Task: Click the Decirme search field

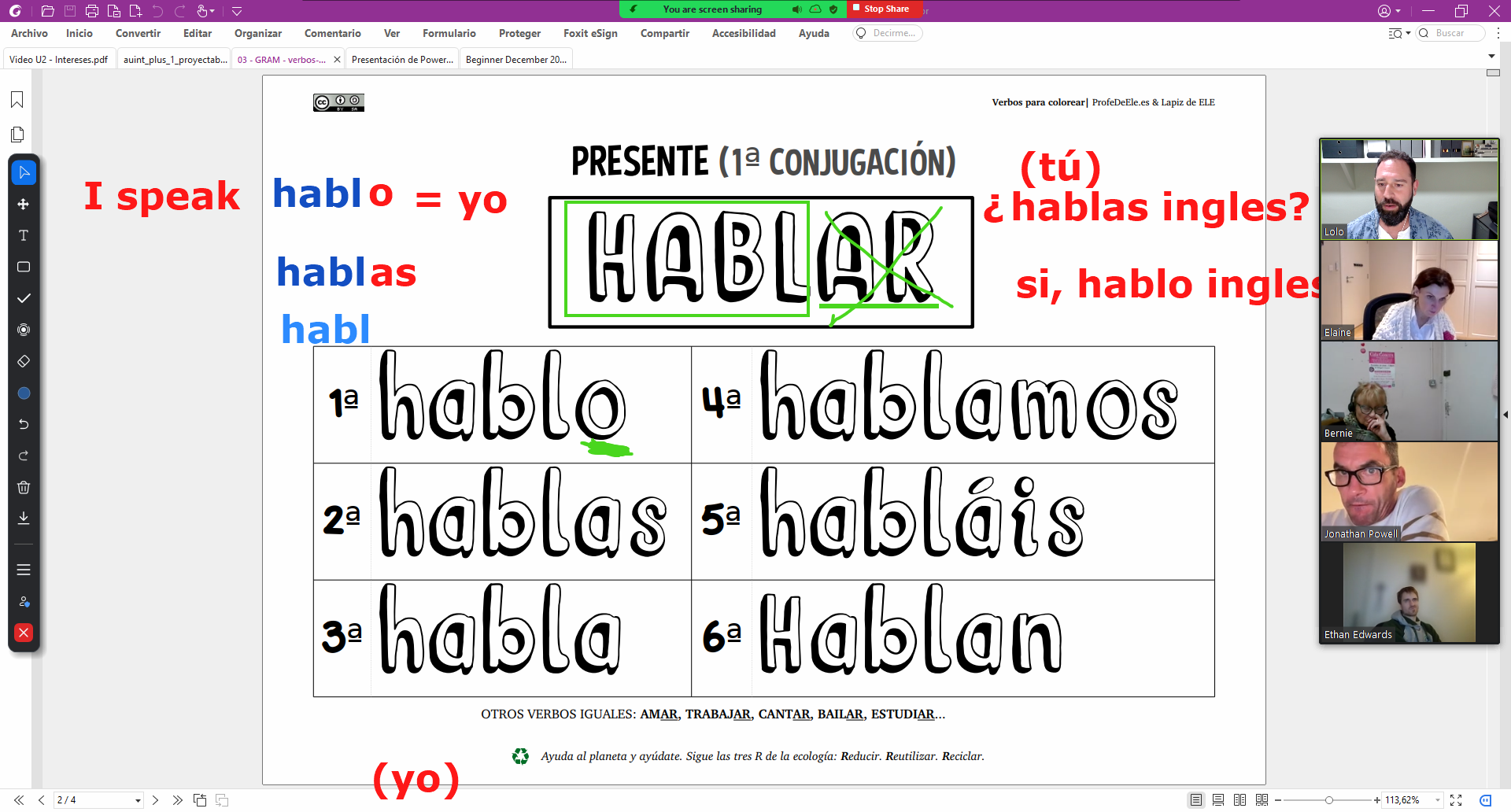Action: [888, 33]
